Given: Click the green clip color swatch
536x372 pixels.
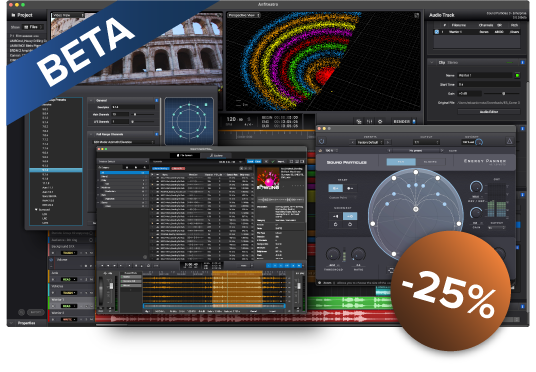Looking at the screenshot, I should (518, 75).
